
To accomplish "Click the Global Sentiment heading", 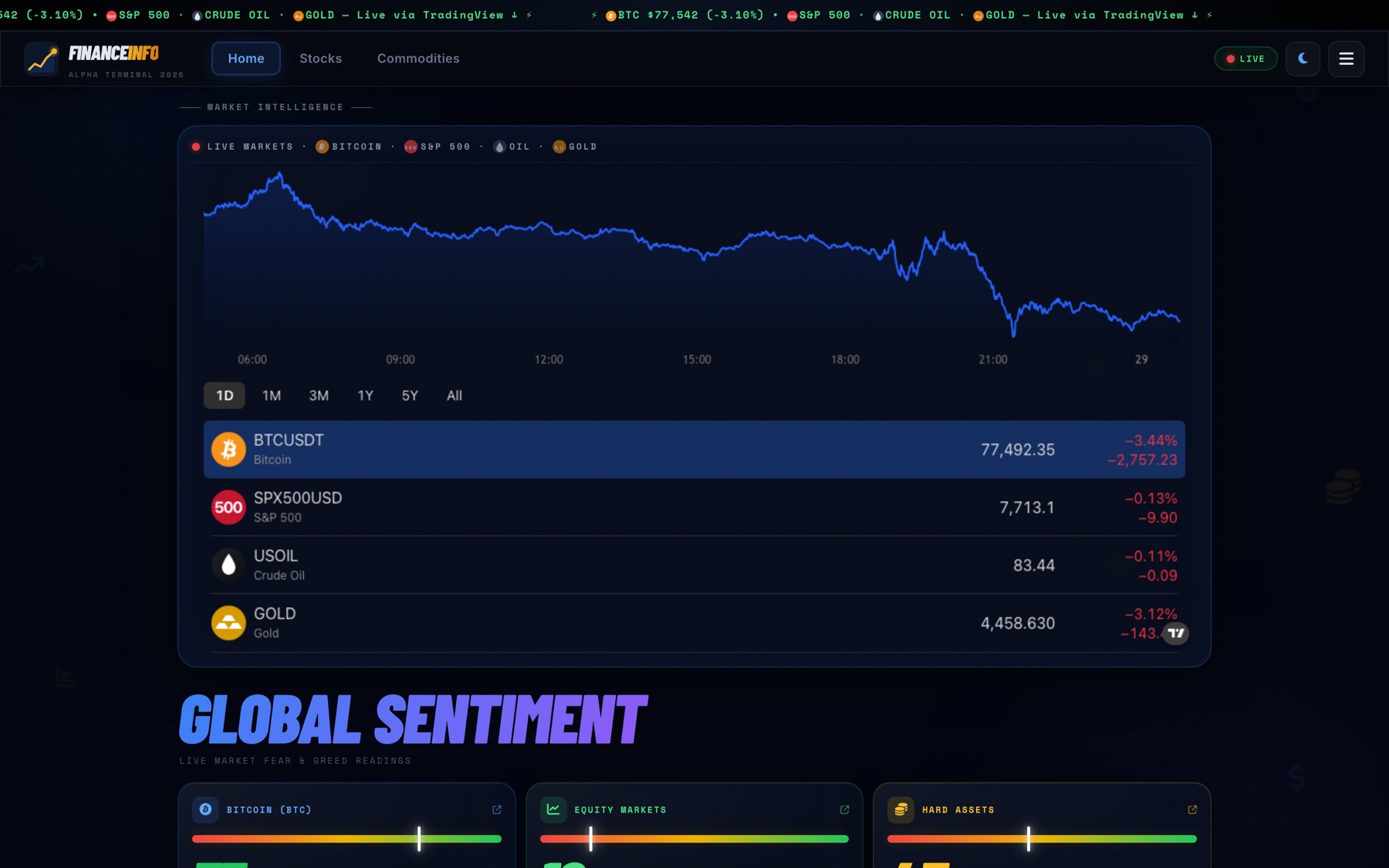I will (414, 719).
